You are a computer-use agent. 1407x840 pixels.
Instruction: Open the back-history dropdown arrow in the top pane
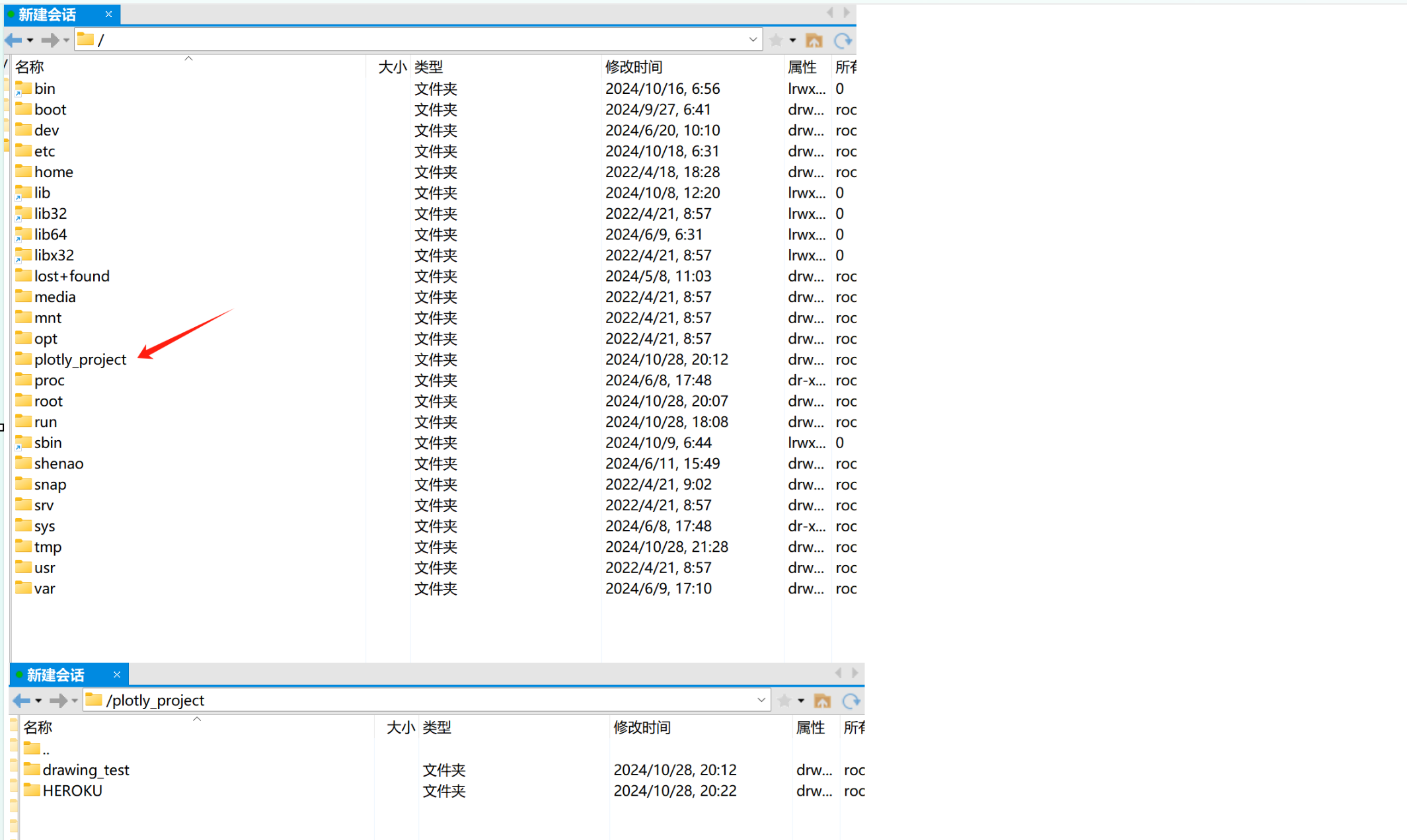coord(30,40)
